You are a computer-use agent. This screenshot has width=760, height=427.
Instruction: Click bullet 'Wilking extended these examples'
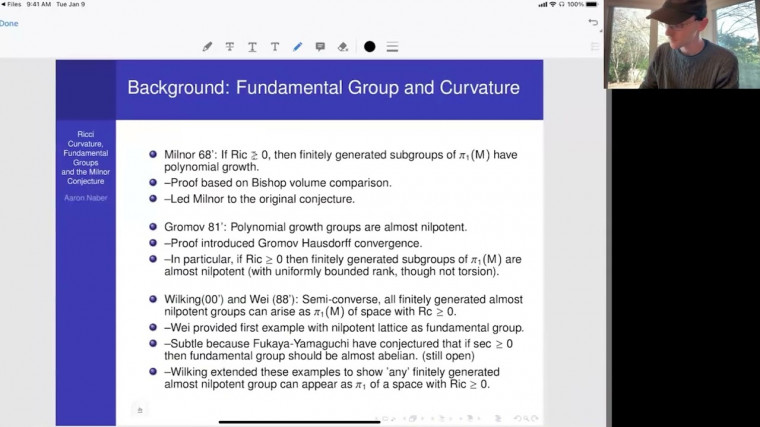coord(332,378)
